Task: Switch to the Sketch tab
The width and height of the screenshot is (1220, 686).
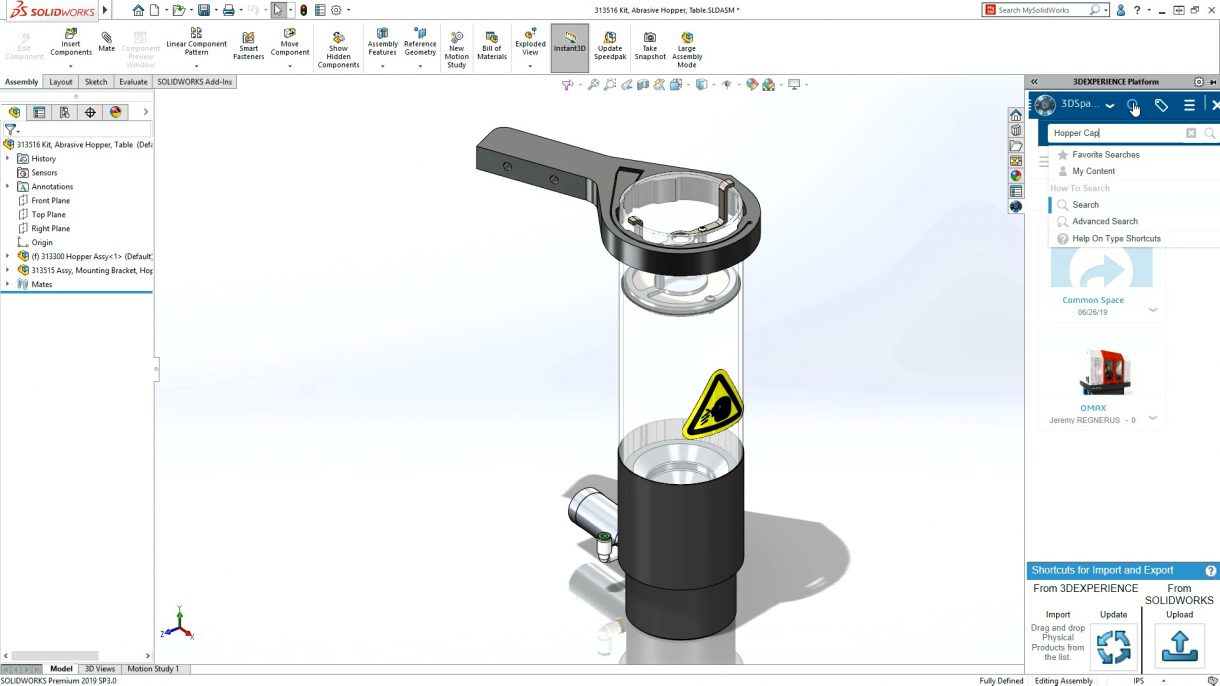Action: [96, 82]
